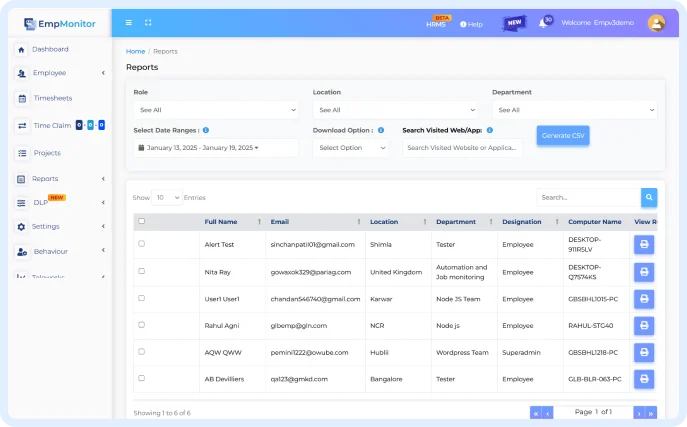Click the hamburger menu icon in header
This screenshot has width=687, height=427.
point(128,22)
